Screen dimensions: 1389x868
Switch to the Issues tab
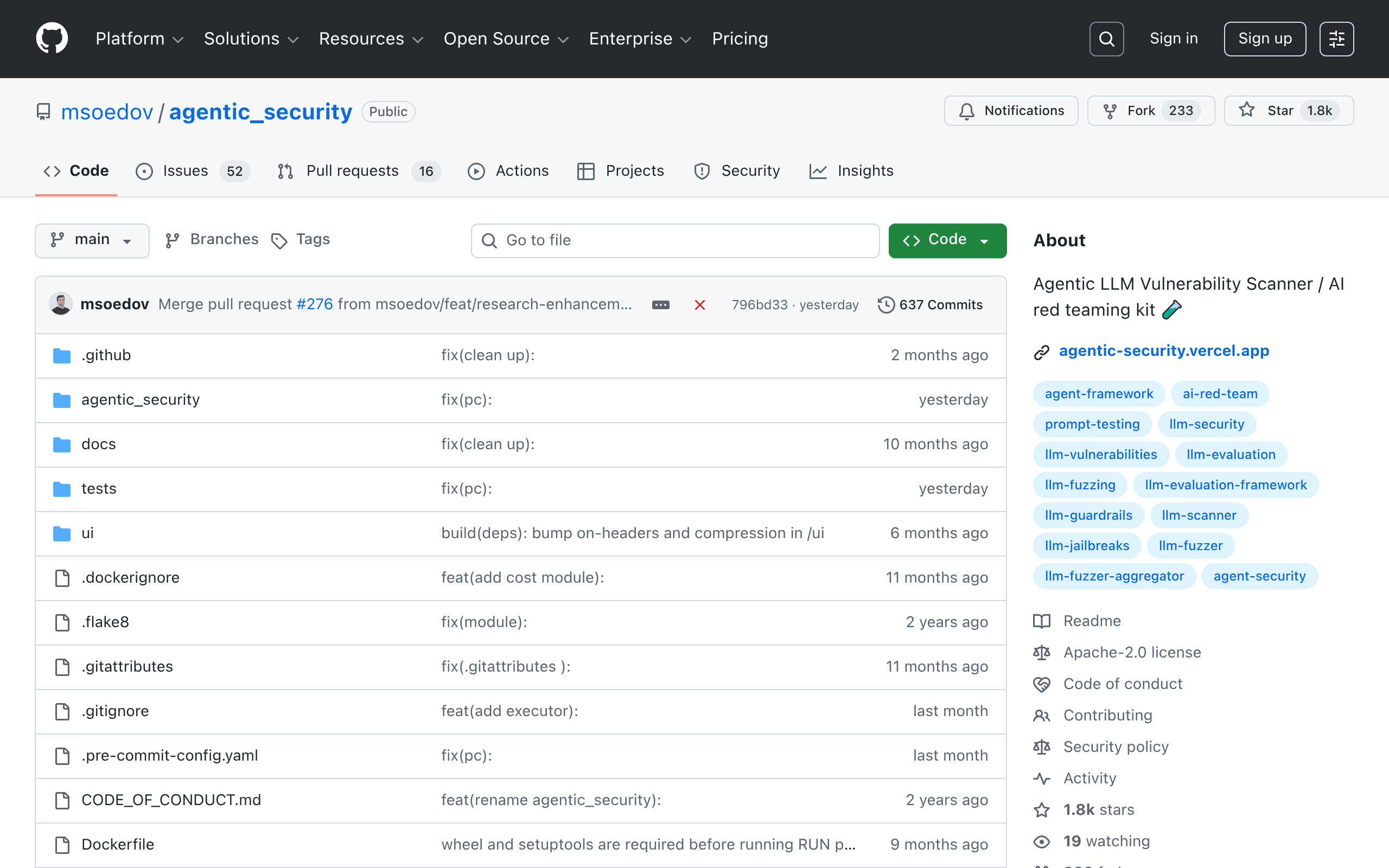pos(192,171)
